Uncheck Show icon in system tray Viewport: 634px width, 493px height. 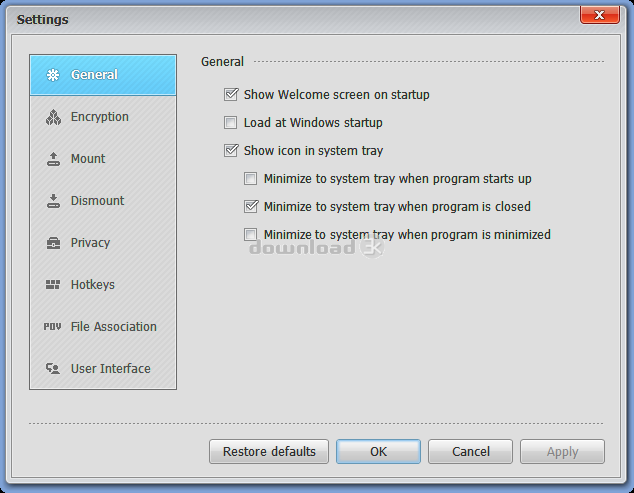(231, 151)
